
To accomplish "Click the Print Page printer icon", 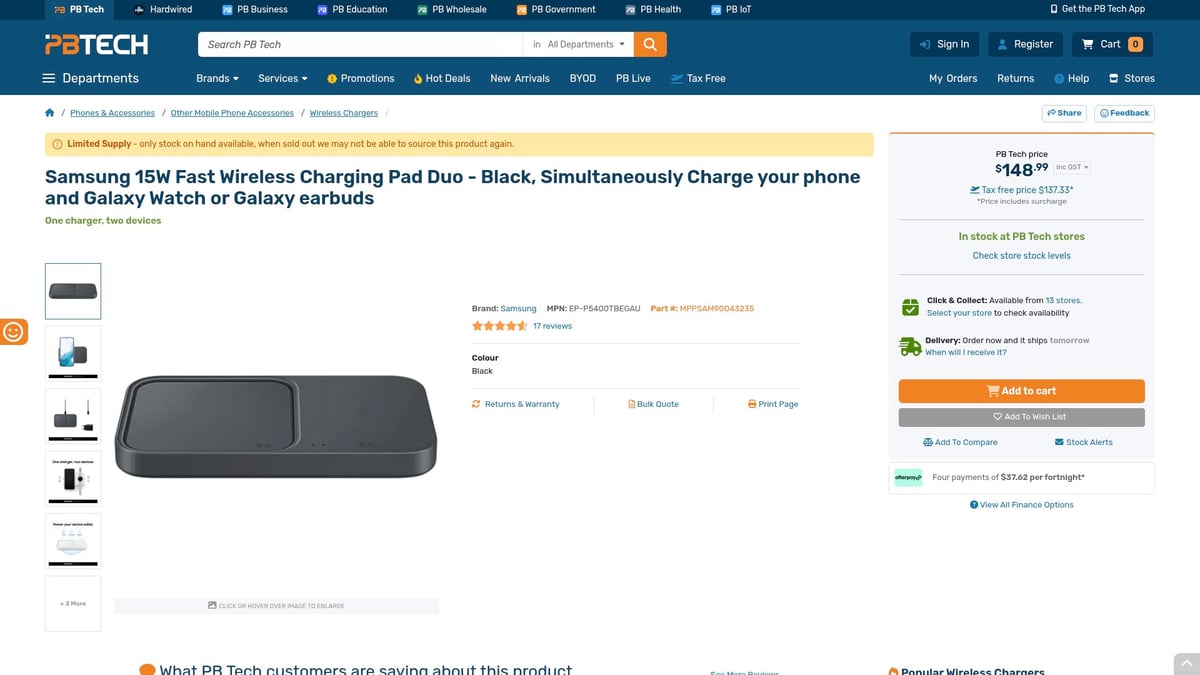I will (750, 403).
